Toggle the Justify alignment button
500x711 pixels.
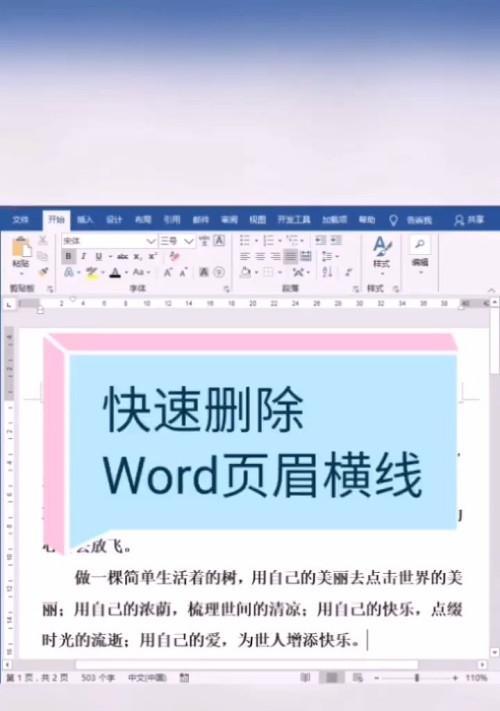(x=291, y=257)
